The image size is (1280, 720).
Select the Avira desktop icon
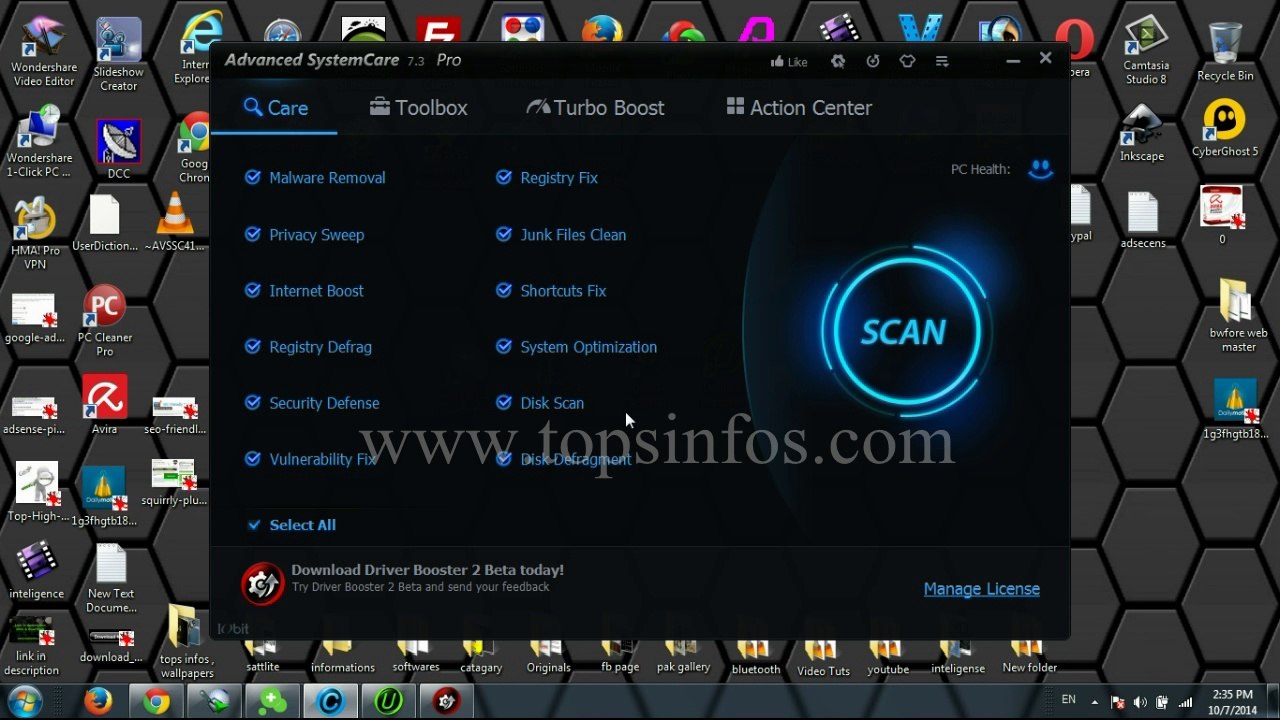tap(104, 405)
